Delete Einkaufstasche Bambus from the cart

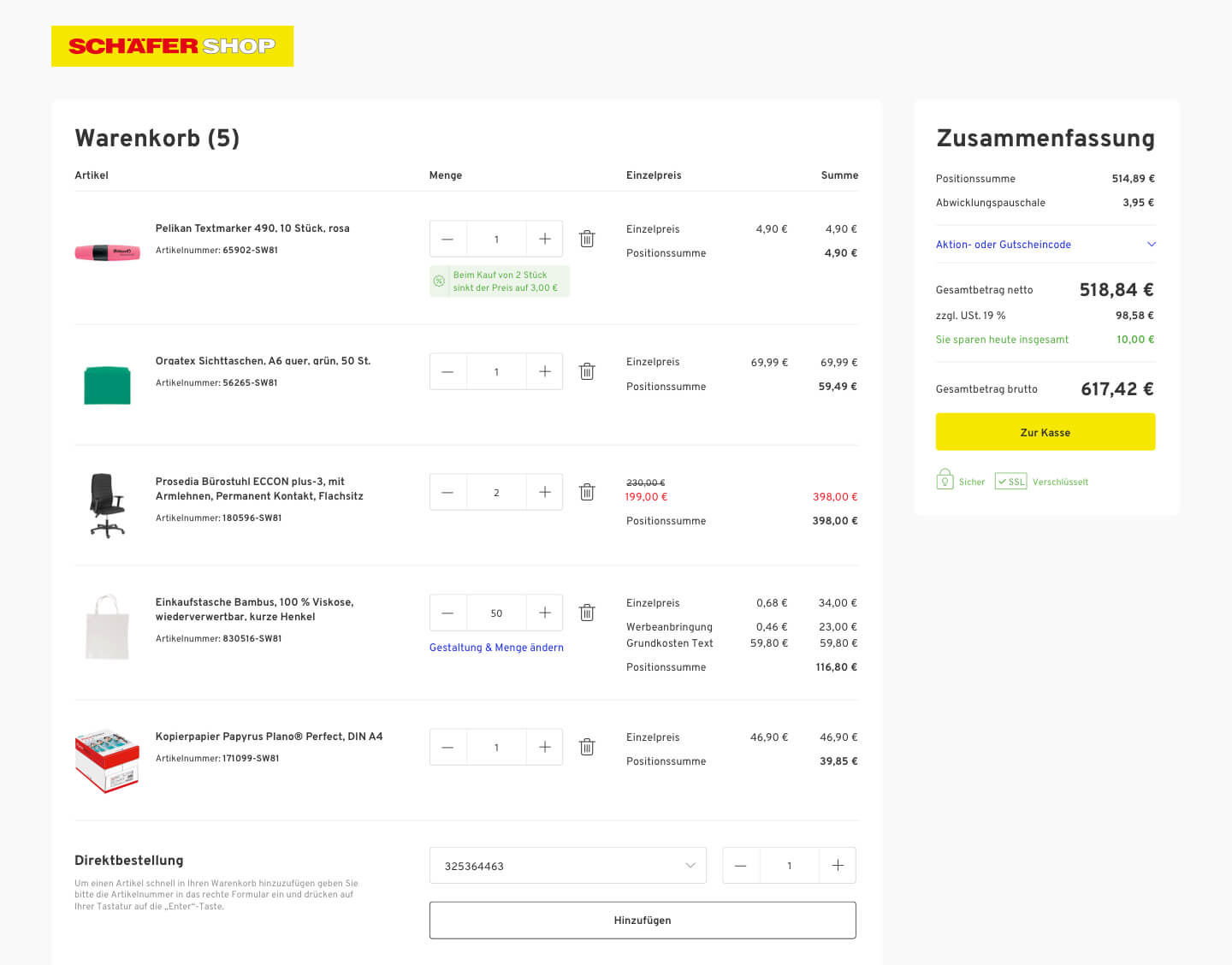pos(587,613)
